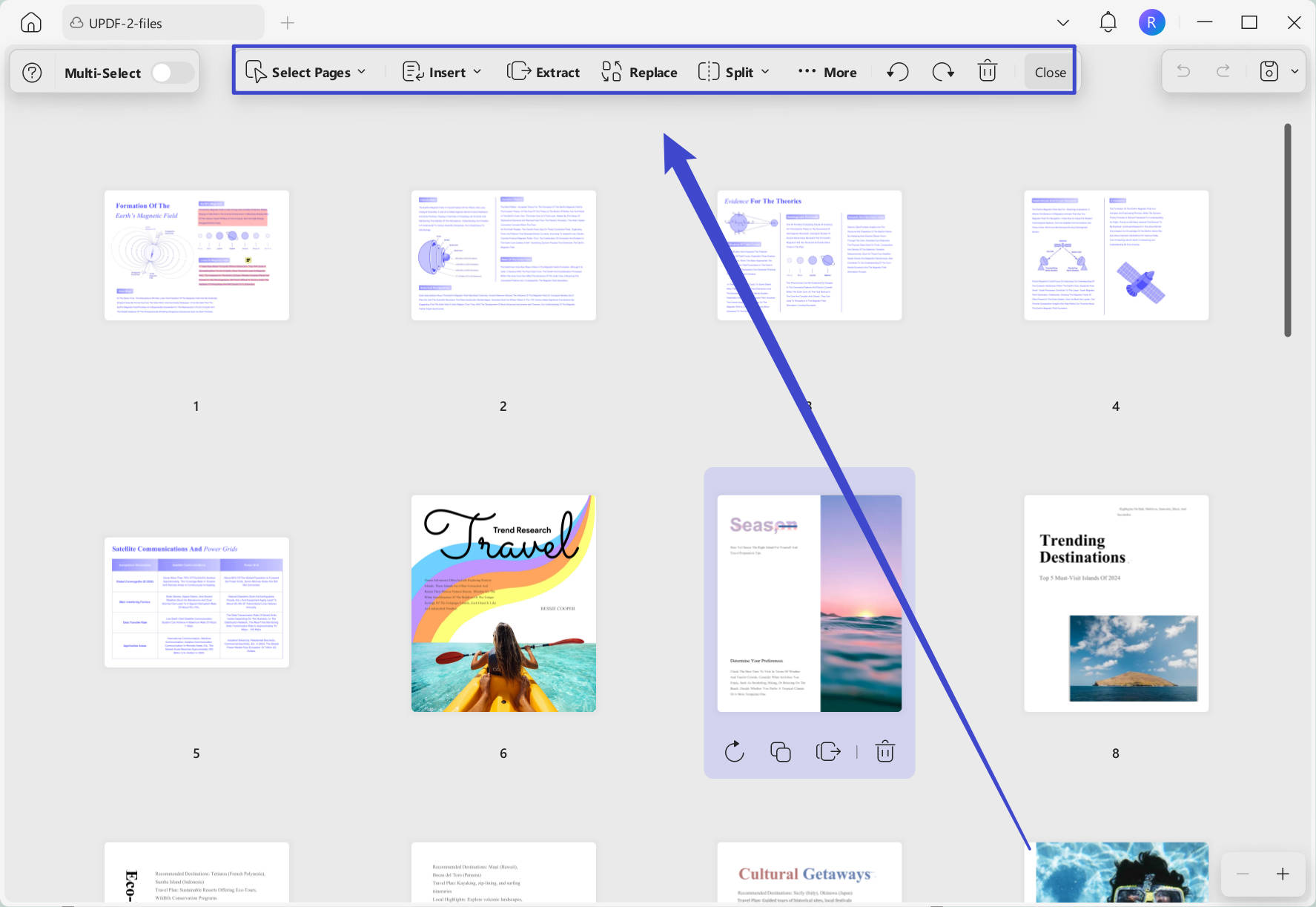Click the vertical scrollbar thumb
This screenshot has height=907, width=1316.
tap(1288, 230)
